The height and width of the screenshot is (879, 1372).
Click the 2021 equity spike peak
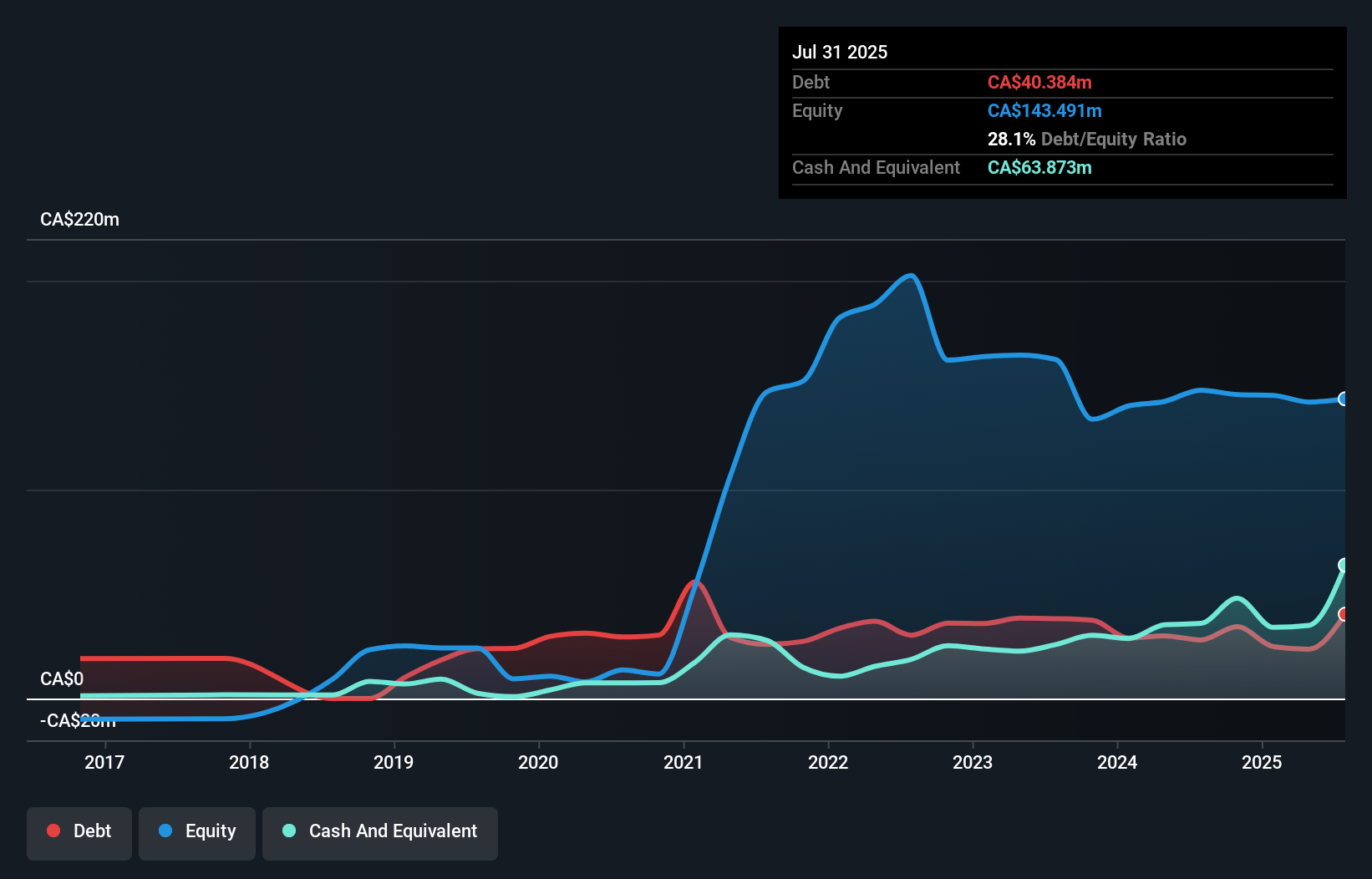pyautogui.click(x=910, y=274)
